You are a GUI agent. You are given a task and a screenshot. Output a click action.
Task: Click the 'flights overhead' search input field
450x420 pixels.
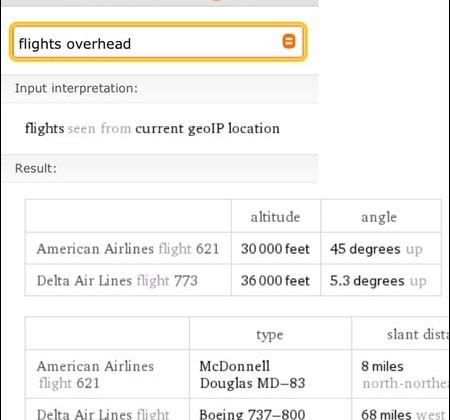(x=158, y=42)
